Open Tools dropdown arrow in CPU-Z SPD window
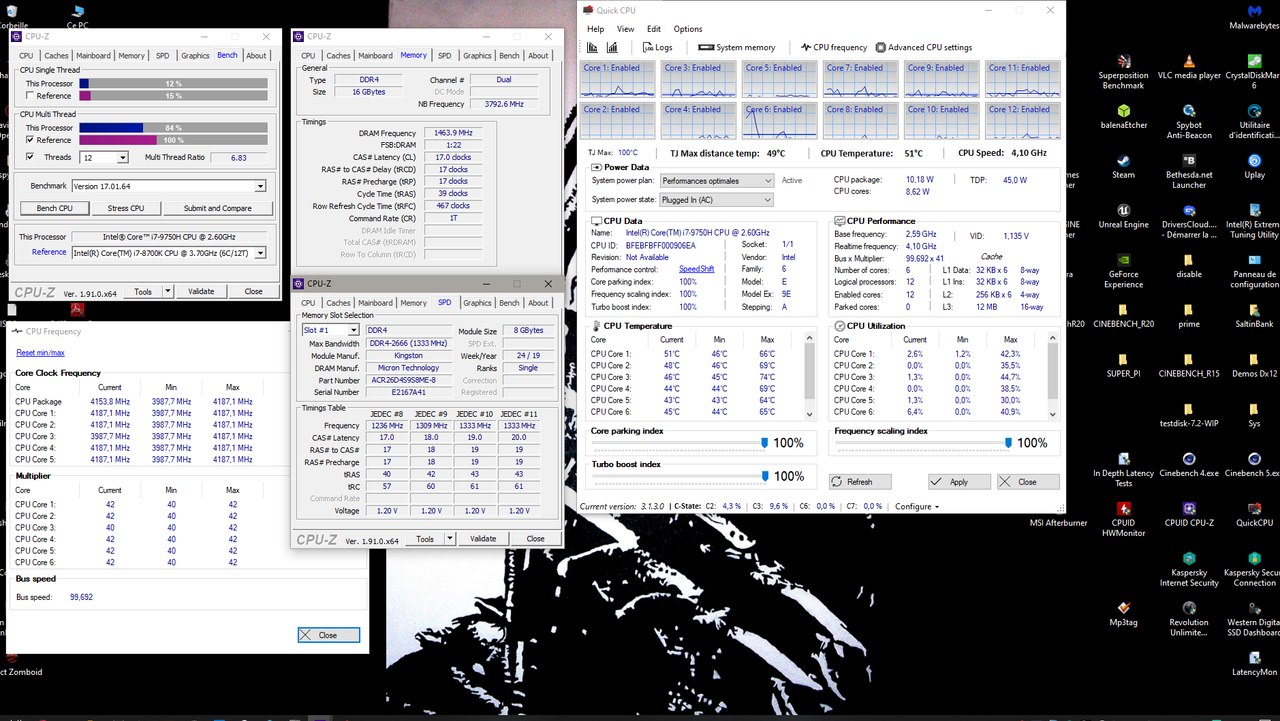 point(450,538)
